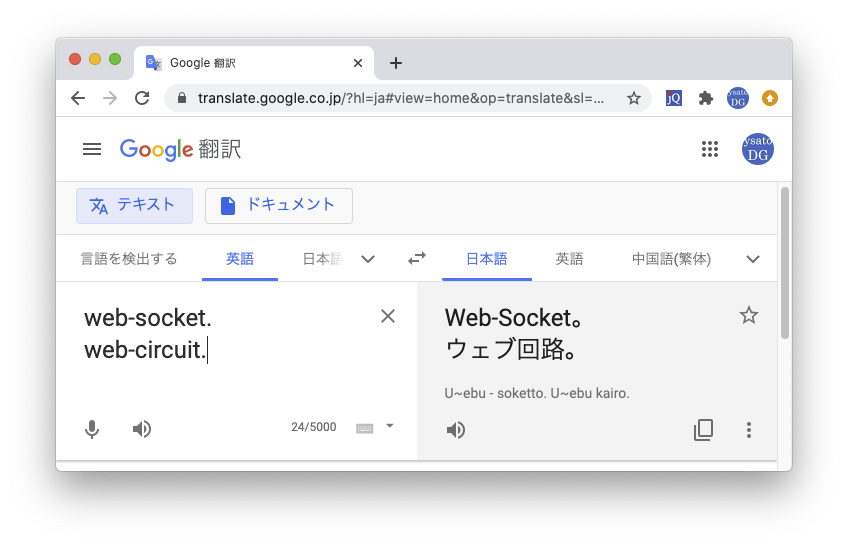Screen dimensions: 848x545
Task: Open the Google apps grid
Action: click(x=710, y=149)
